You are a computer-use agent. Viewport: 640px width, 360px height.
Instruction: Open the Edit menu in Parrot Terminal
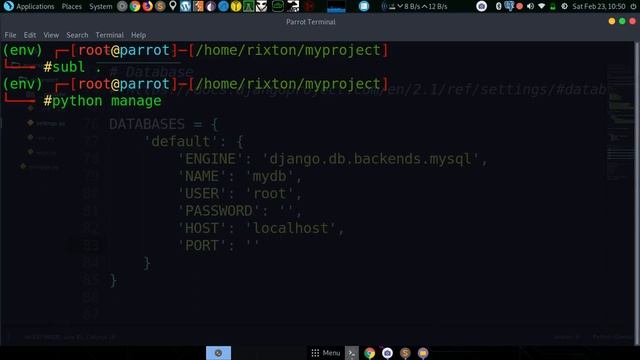[x=30, y=35]
